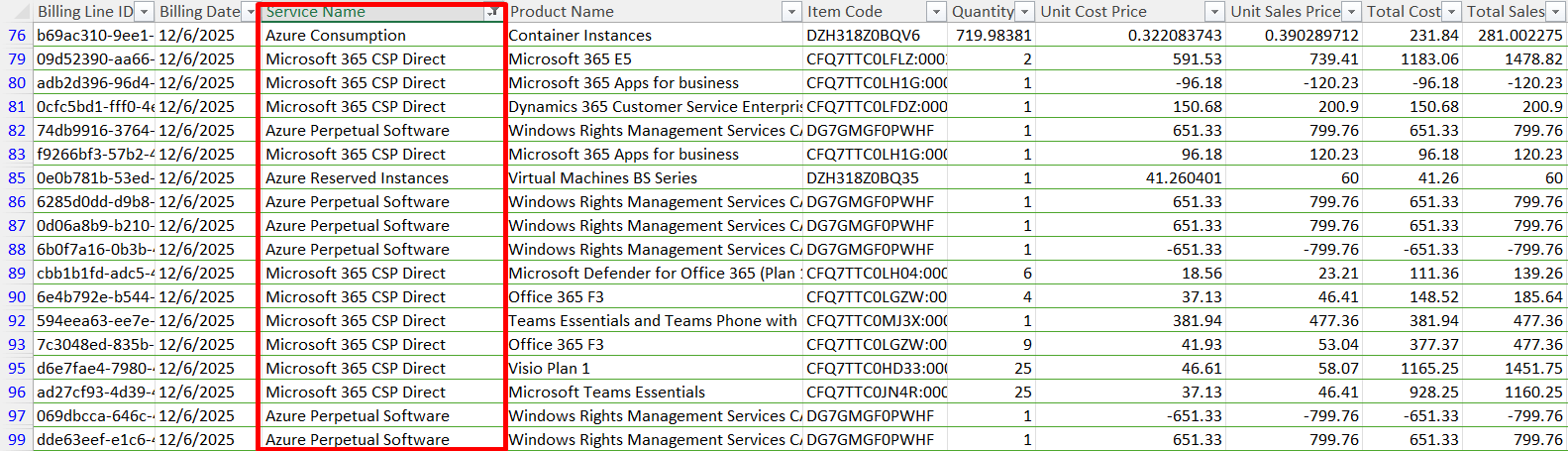1568x451 pixels.
Task: Click the Azure Consumption cell
Action: (382, 36)
